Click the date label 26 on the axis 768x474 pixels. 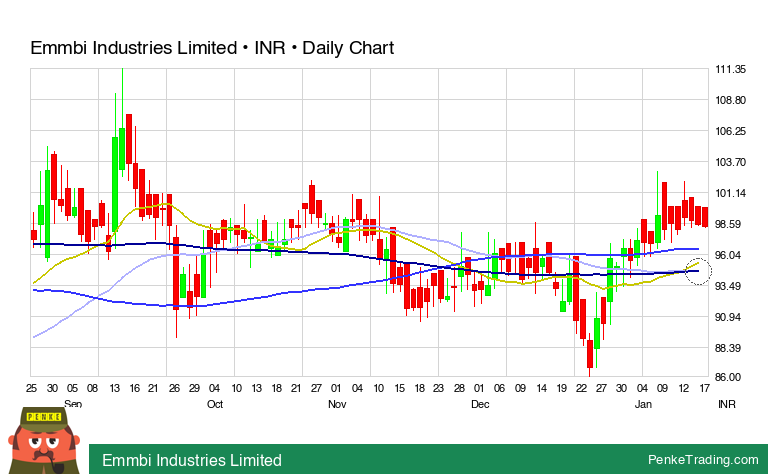[174, 388]
